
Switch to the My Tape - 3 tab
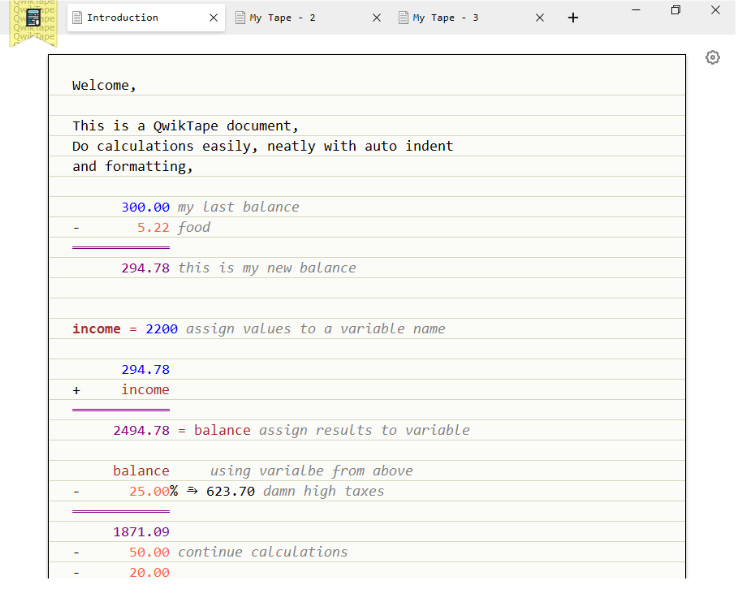[x=472, y=18]
